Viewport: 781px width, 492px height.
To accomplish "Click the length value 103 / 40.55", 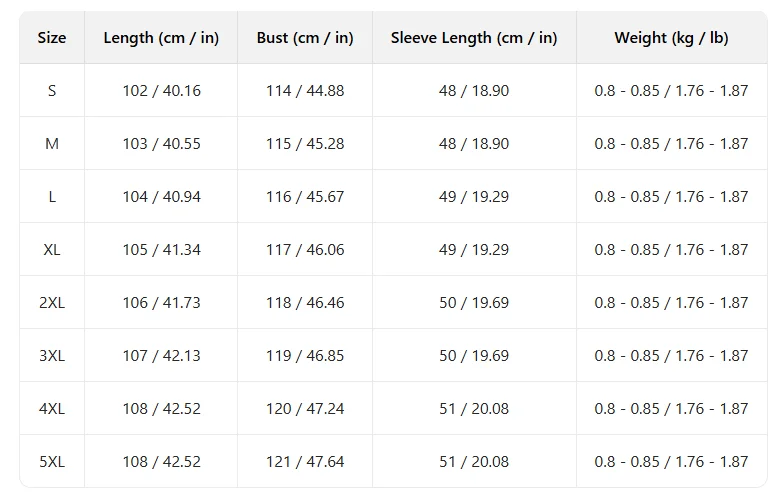I will point(161,143).
